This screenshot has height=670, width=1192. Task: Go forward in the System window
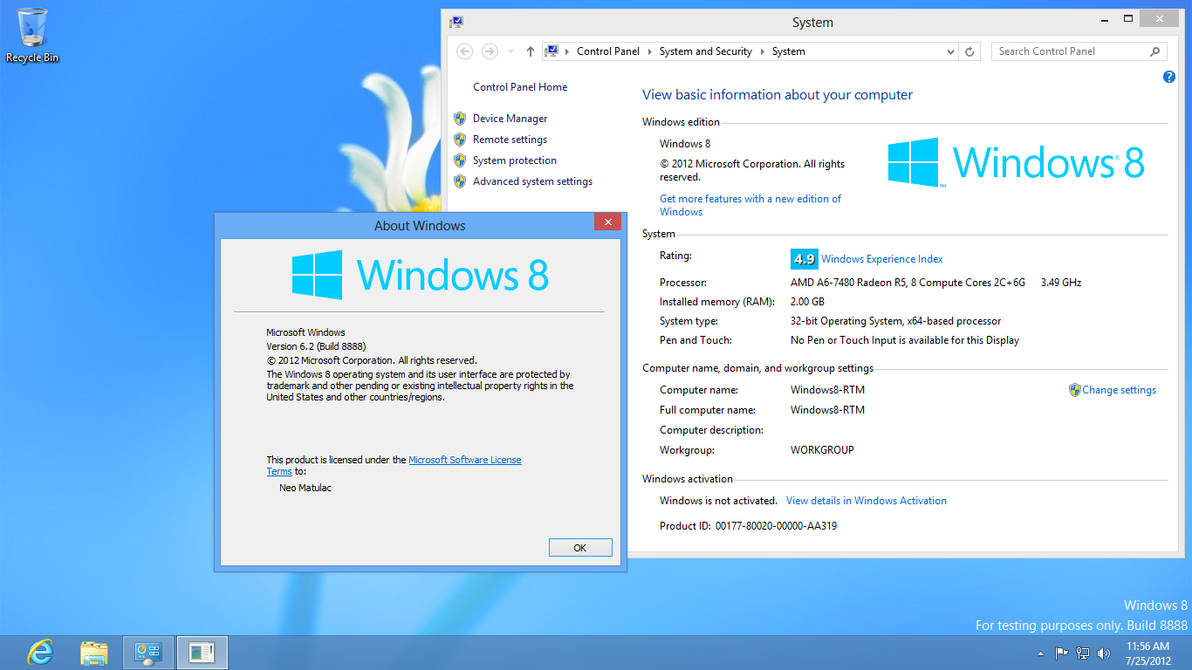tap(490, 52)
